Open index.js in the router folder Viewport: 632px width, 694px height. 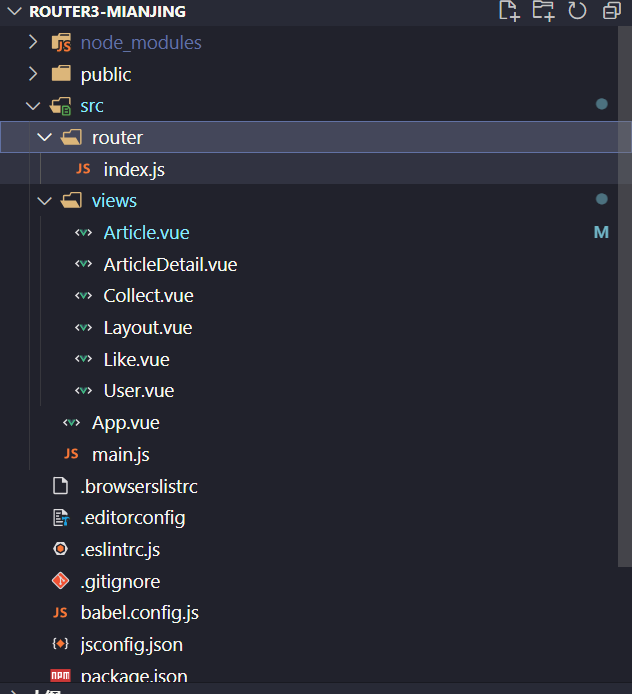(134, 170)
